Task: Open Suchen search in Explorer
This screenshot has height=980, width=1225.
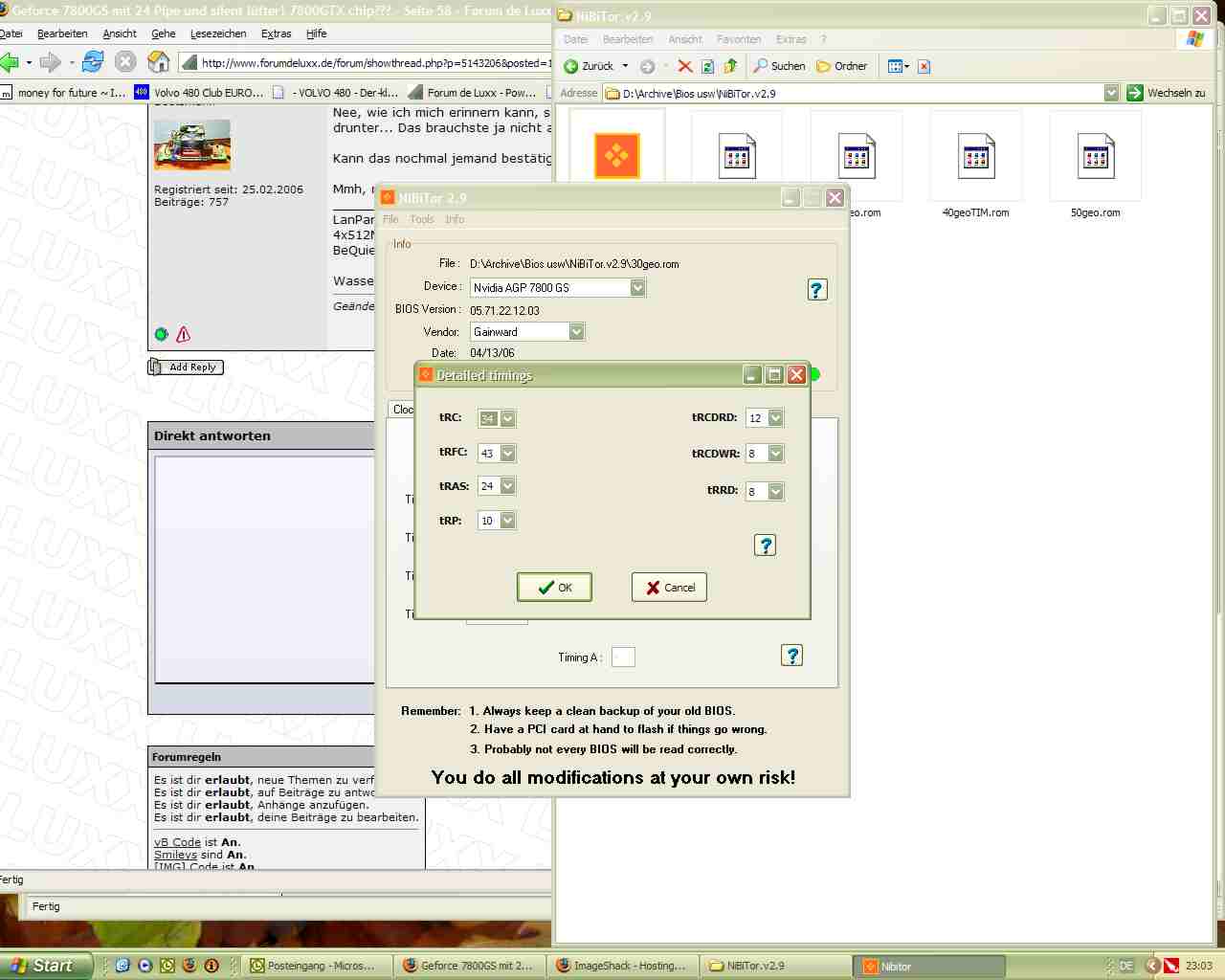Action: coord(779,66)
